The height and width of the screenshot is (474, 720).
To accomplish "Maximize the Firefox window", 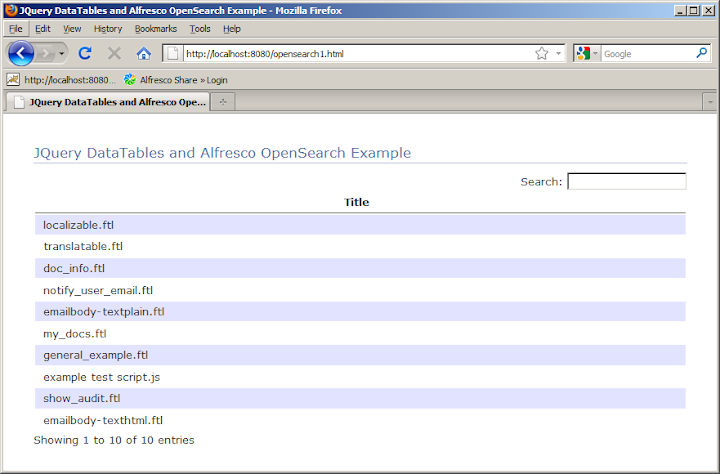I will click(x=694, y=11).
